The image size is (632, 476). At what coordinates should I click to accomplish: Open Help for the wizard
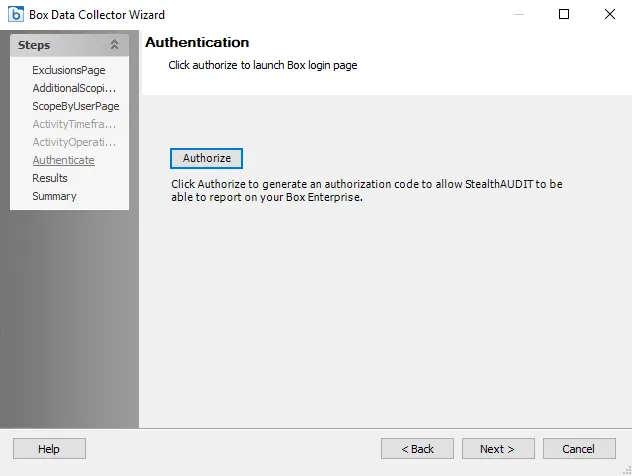click(x=49, y=449)
